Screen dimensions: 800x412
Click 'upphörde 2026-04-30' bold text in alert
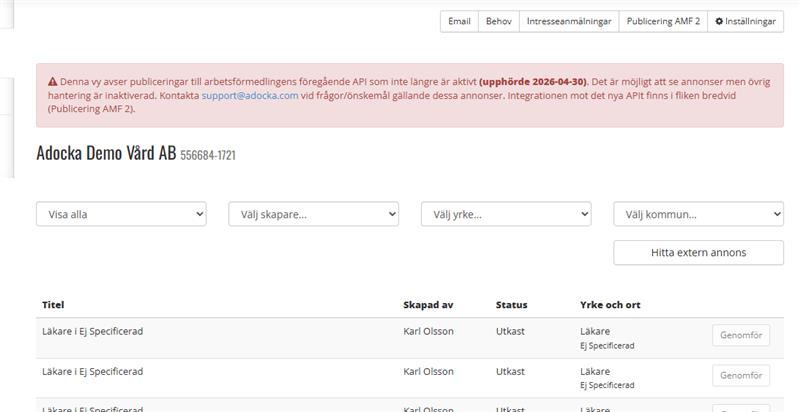(533, 82)
